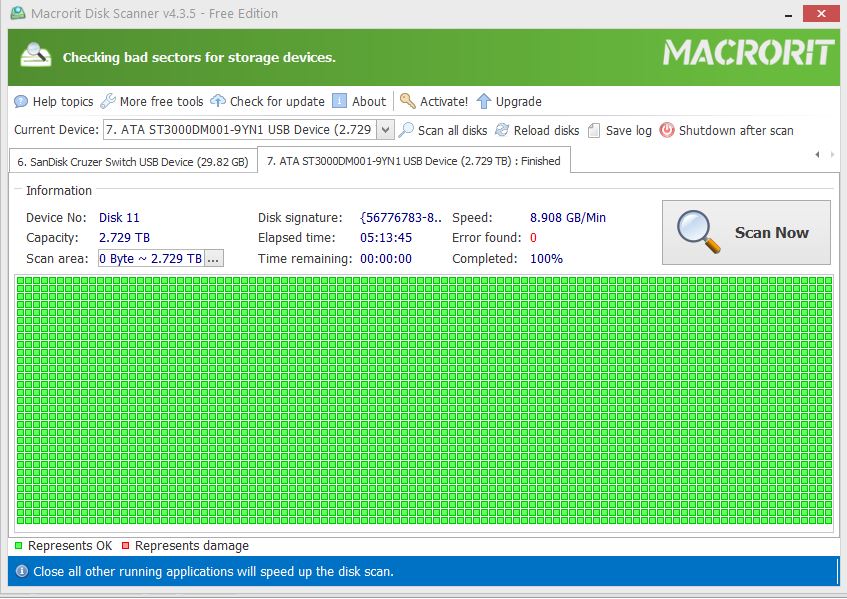The width and height of the screenshot is (847, 599).
Task: Click the Reload disks refresh icon
Action: coord(502,130)
